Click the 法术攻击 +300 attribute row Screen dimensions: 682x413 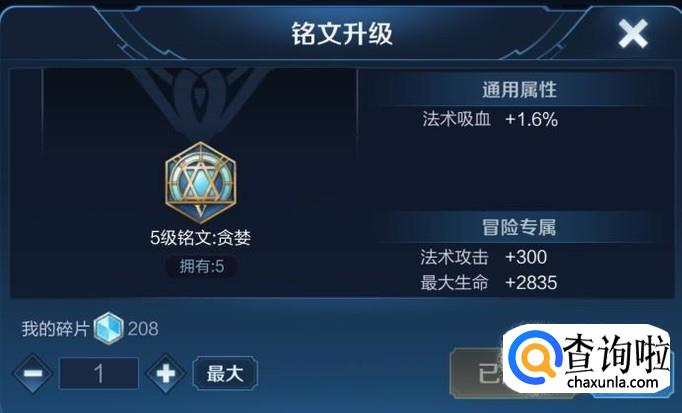pos(484,257)
